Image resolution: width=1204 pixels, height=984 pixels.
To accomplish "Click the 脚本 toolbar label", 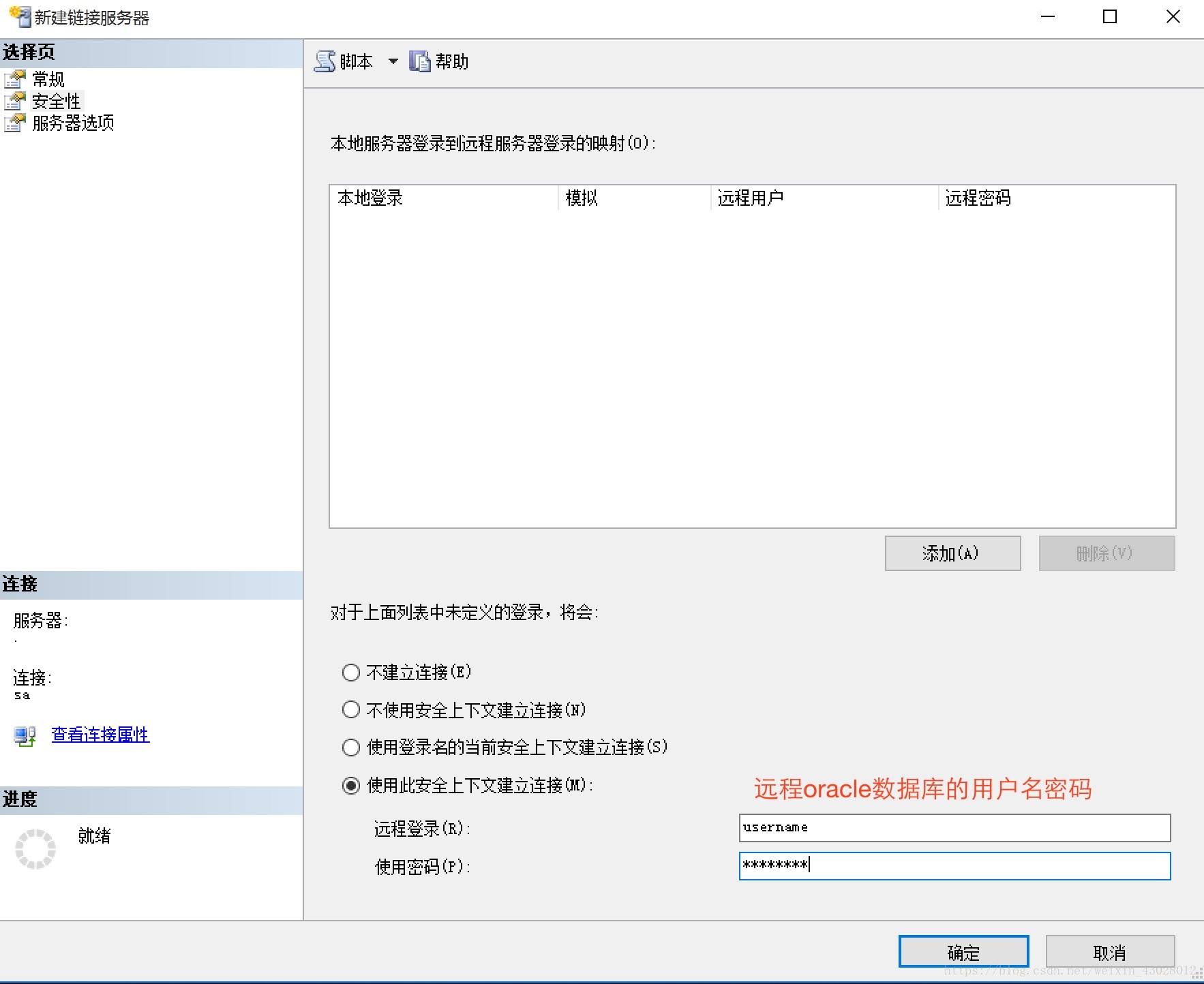I will [356, 62].
